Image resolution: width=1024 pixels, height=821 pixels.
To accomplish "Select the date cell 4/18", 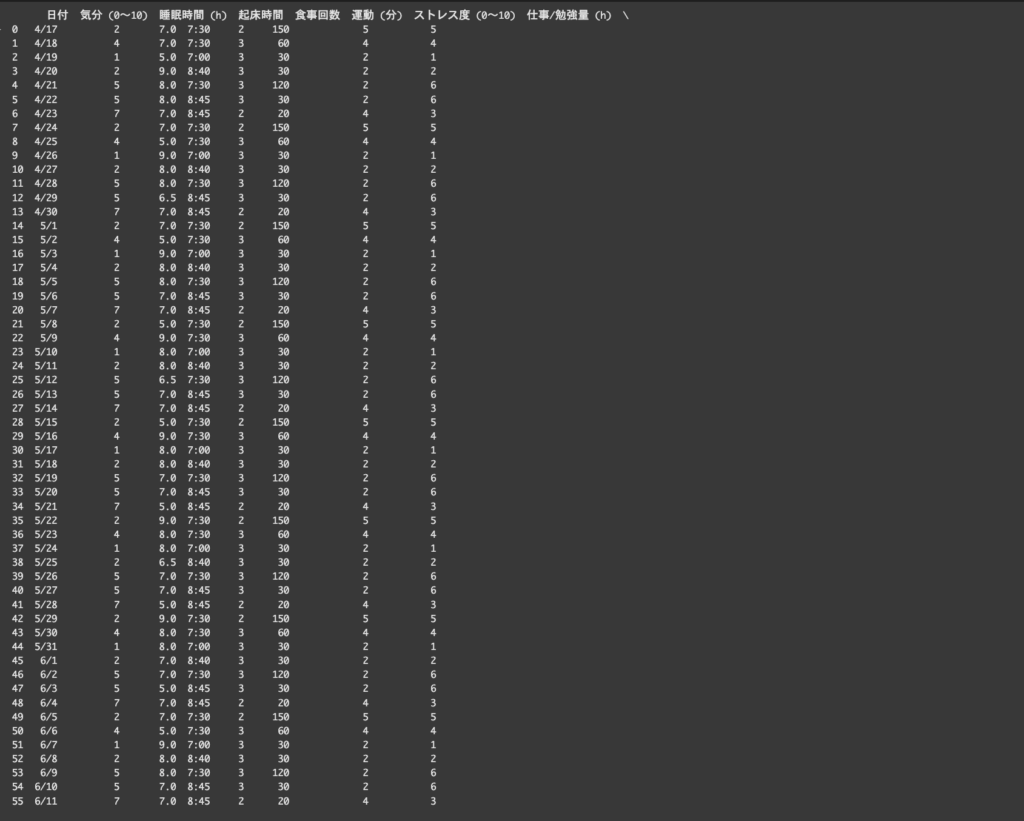I will coord(46,43).
